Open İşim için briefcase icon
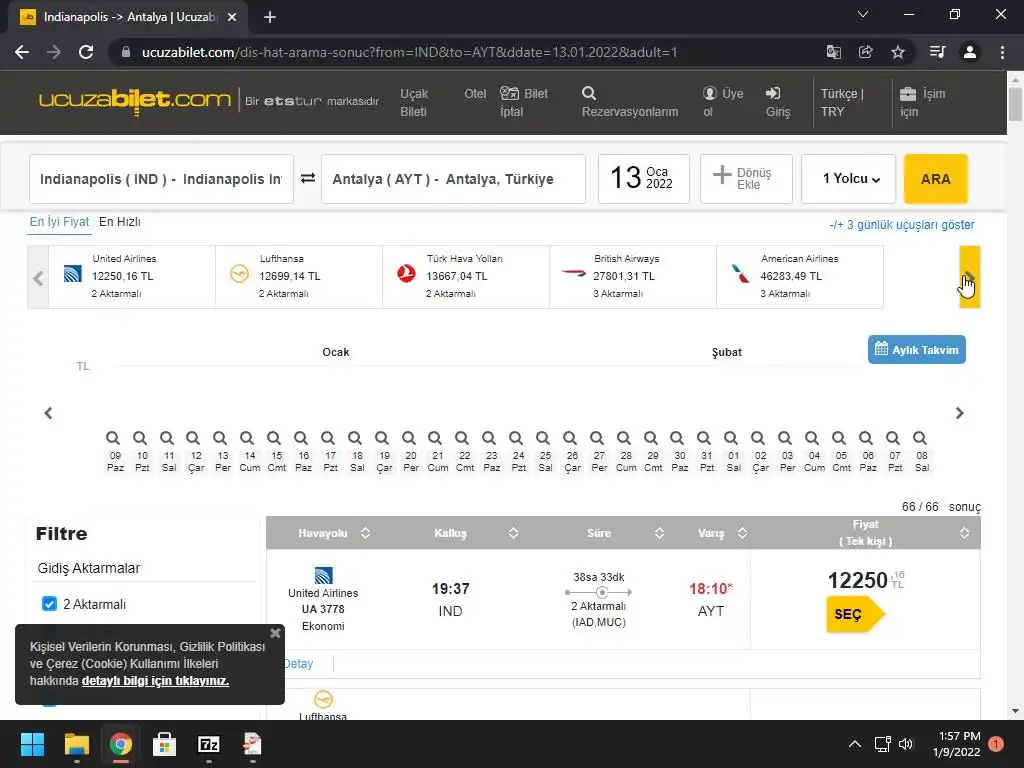The height and width of the screenshot is (768, 1024). tap(908, 93)
